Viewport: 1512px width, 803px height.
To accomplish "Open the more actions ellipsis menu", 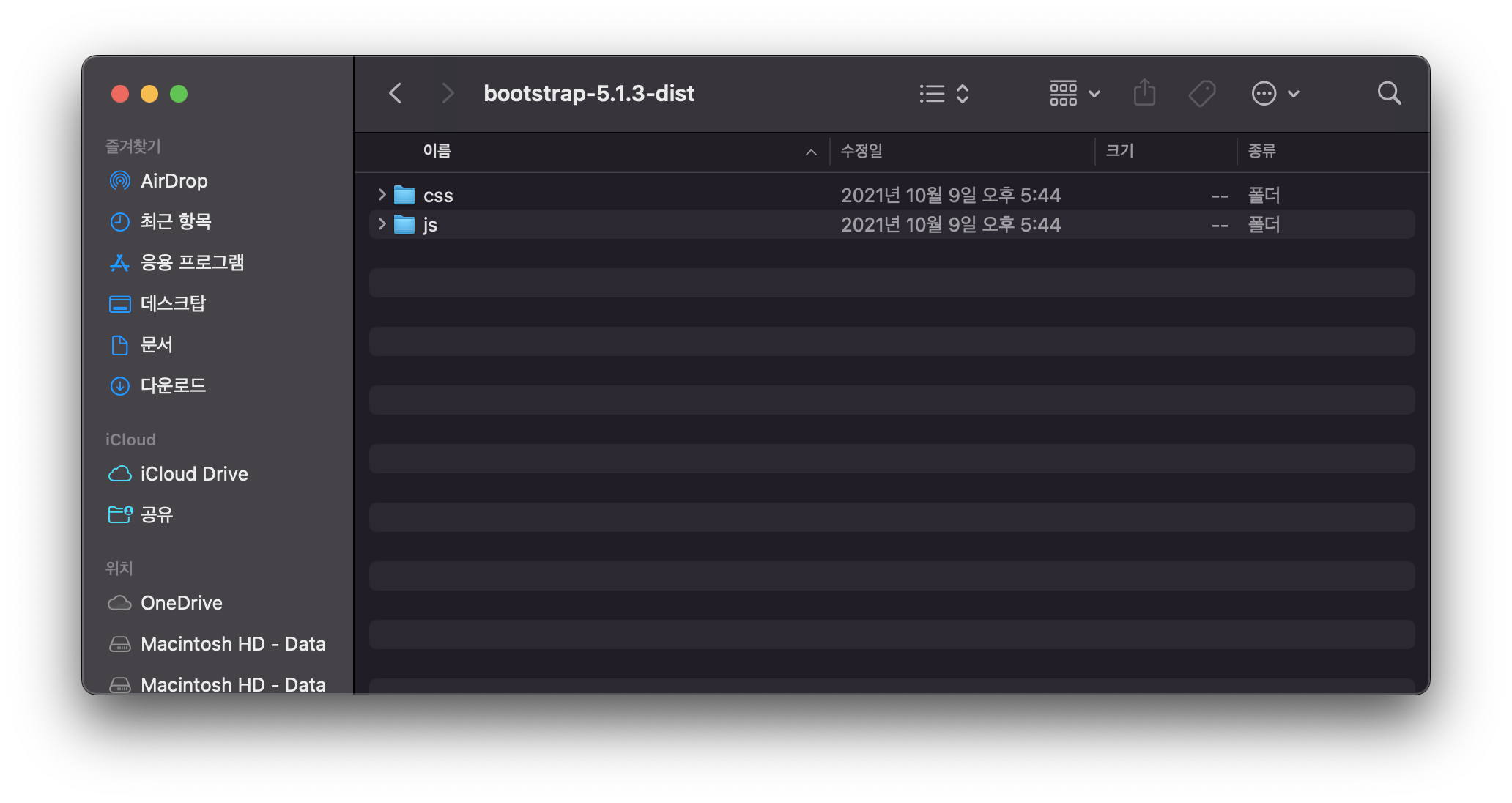I will click(x=1275, y=93).
